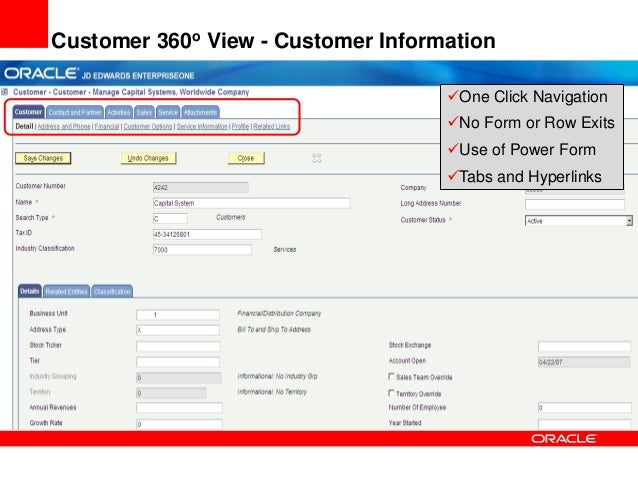Click the Territory field

[x=171, y=393]
